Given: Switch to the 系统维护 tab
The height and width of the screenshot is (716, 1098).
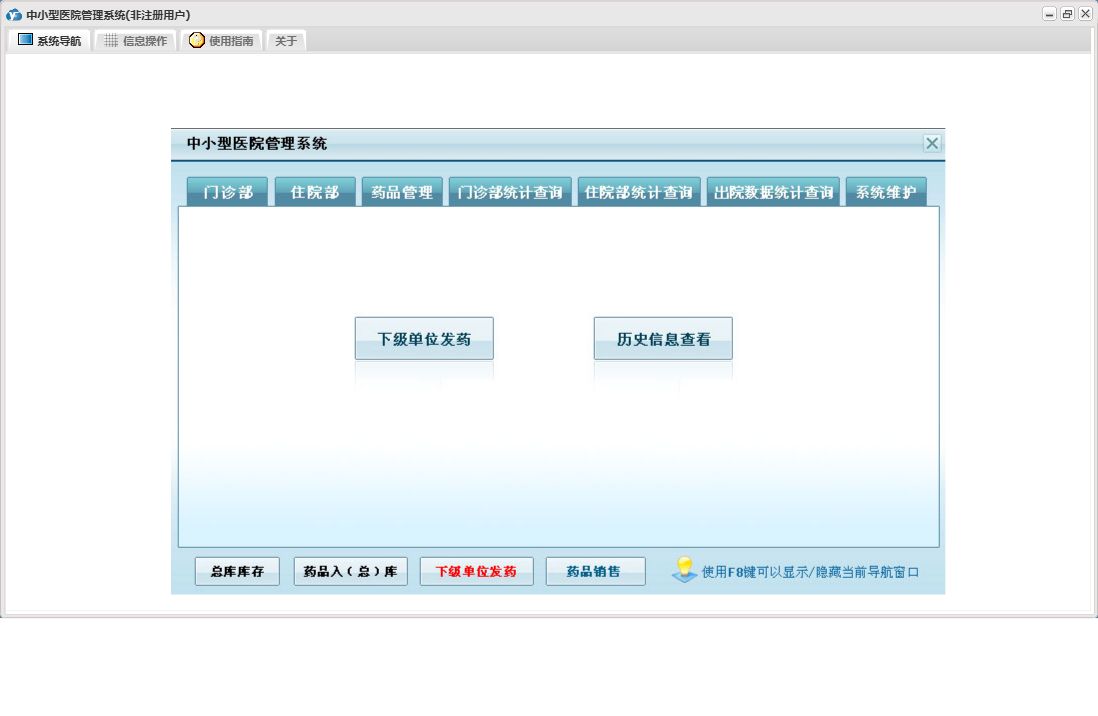Looking at the screenshot, I should click(887, 192).
